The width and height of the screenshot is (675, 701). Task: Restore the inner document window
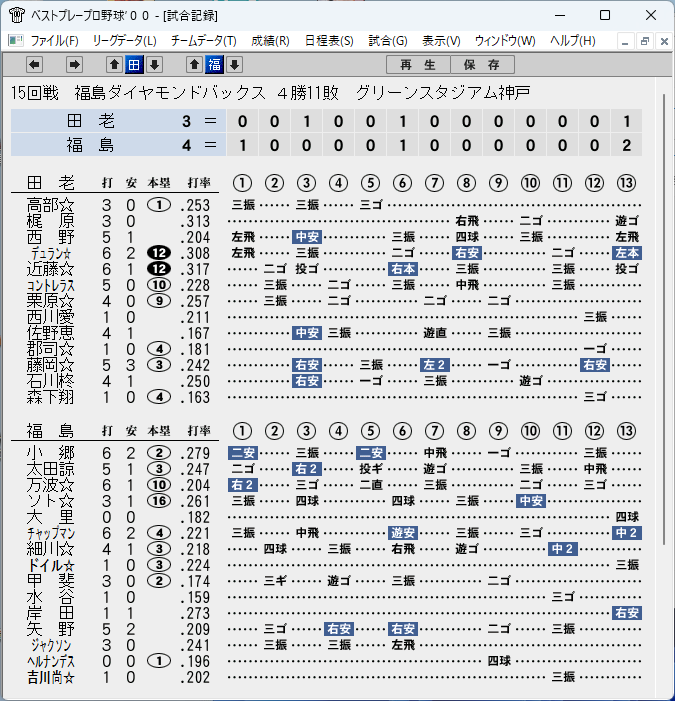pyautogui.click(x=645, y=42)
